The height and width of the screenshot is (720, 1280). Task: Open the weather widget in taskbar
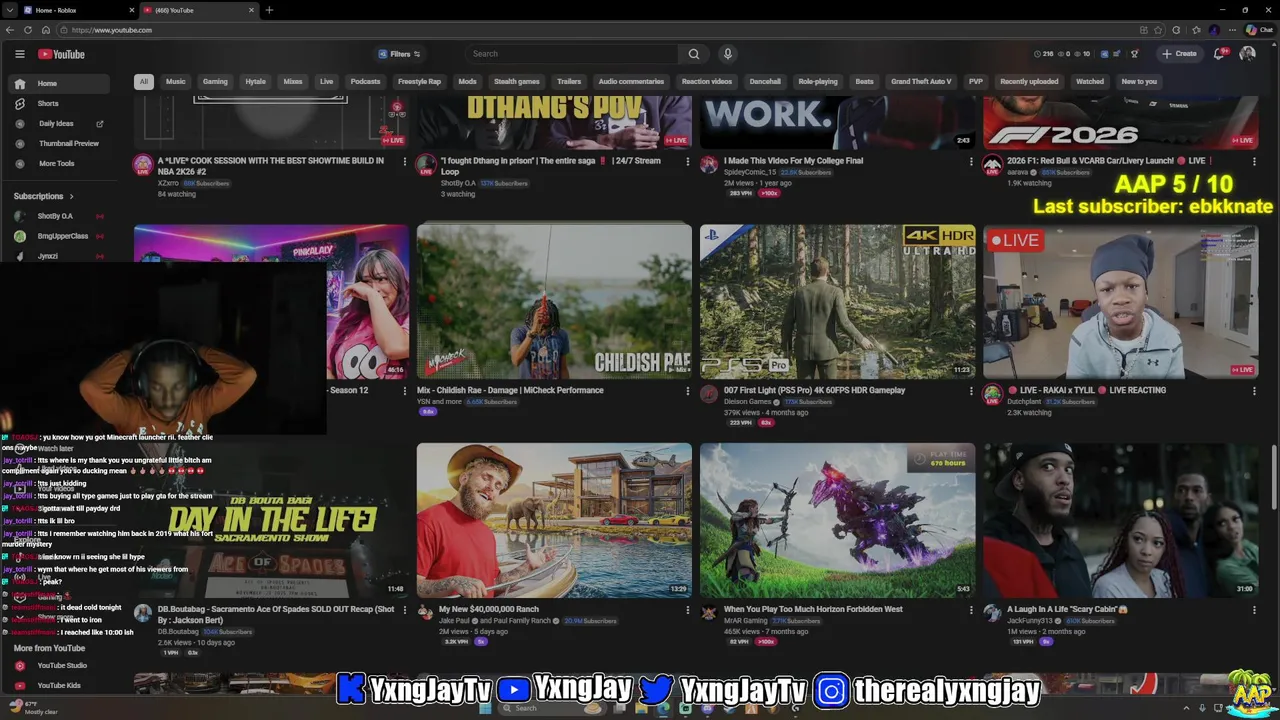[34, 708]
